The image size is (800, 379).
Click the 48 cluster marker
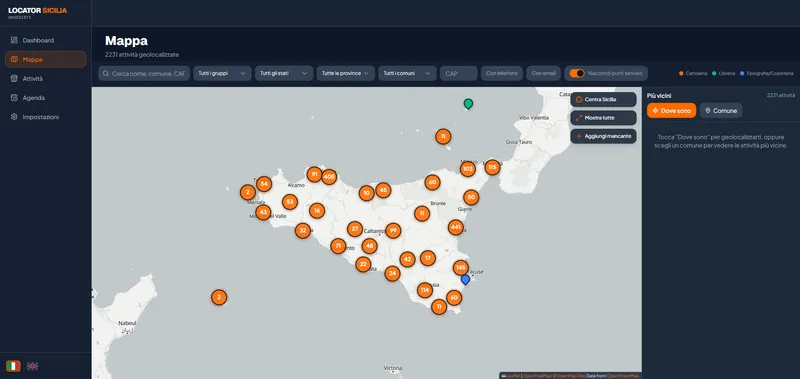click(369, 246)
